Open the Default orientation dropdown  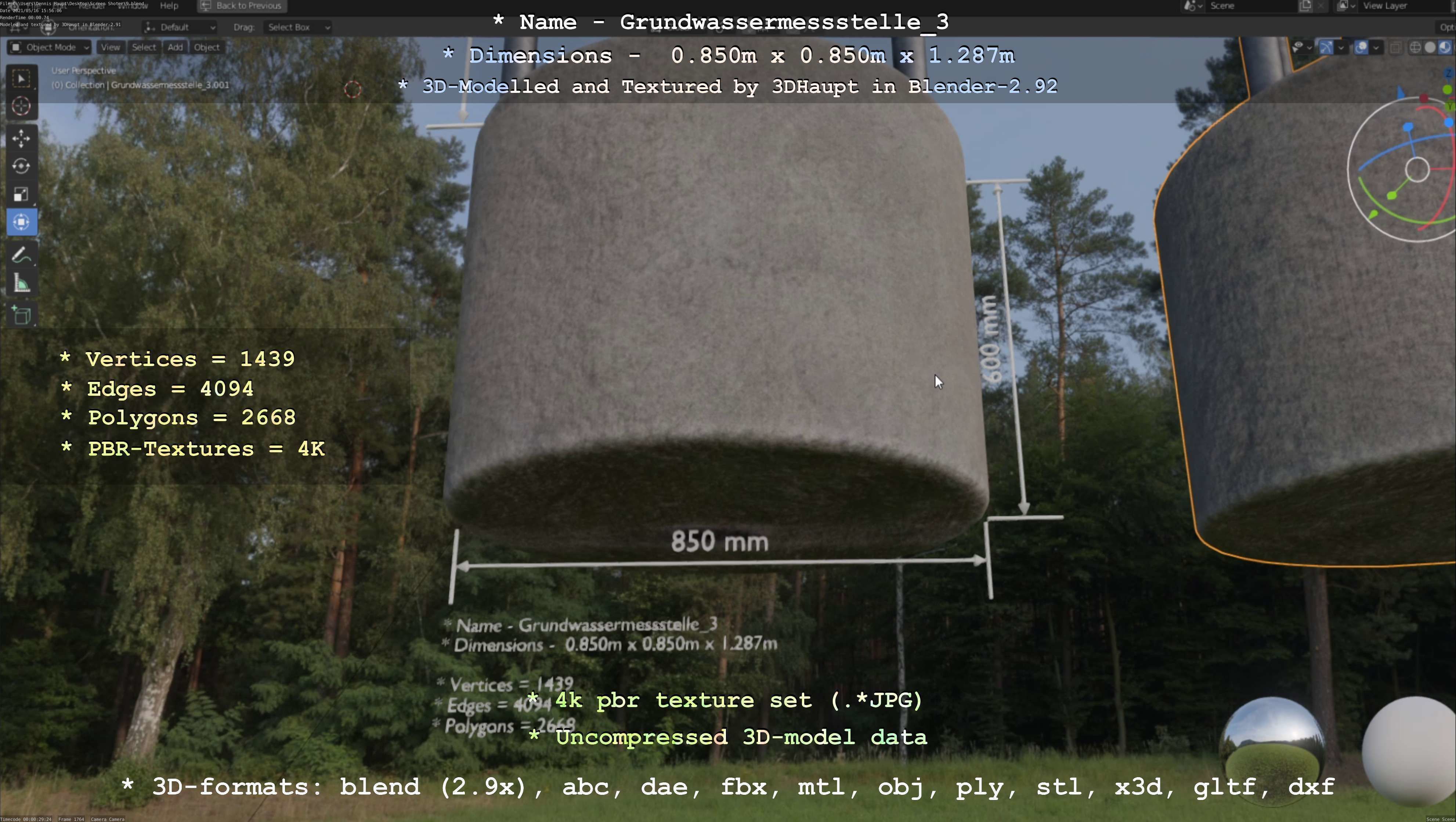point(180,27)
